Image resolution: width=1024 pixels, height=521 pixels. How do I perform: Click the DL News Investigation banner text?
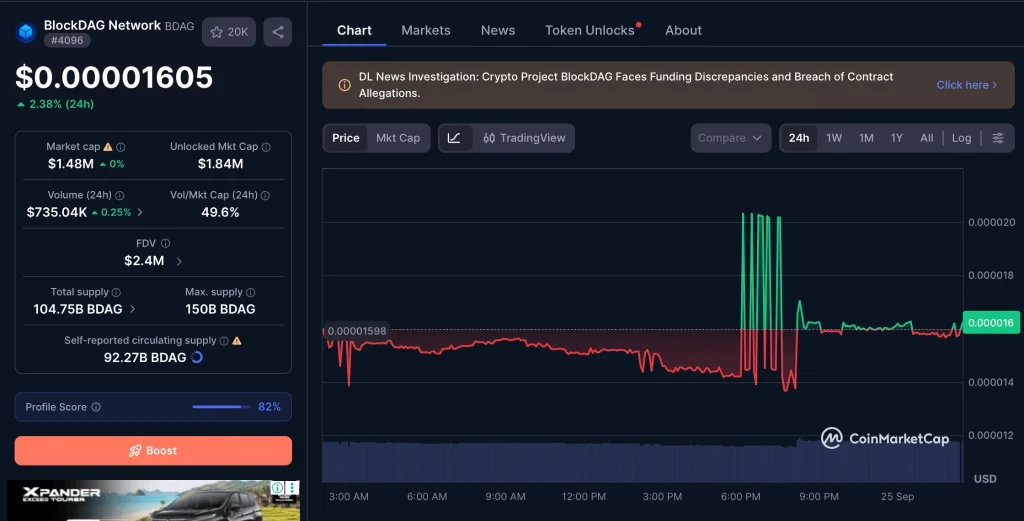coord(626,85)
